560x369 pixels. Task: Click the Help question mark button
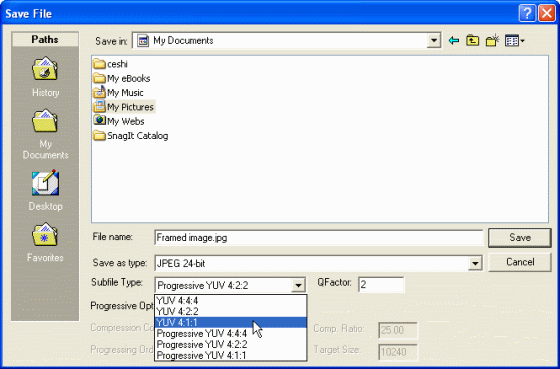coord(527,14)
